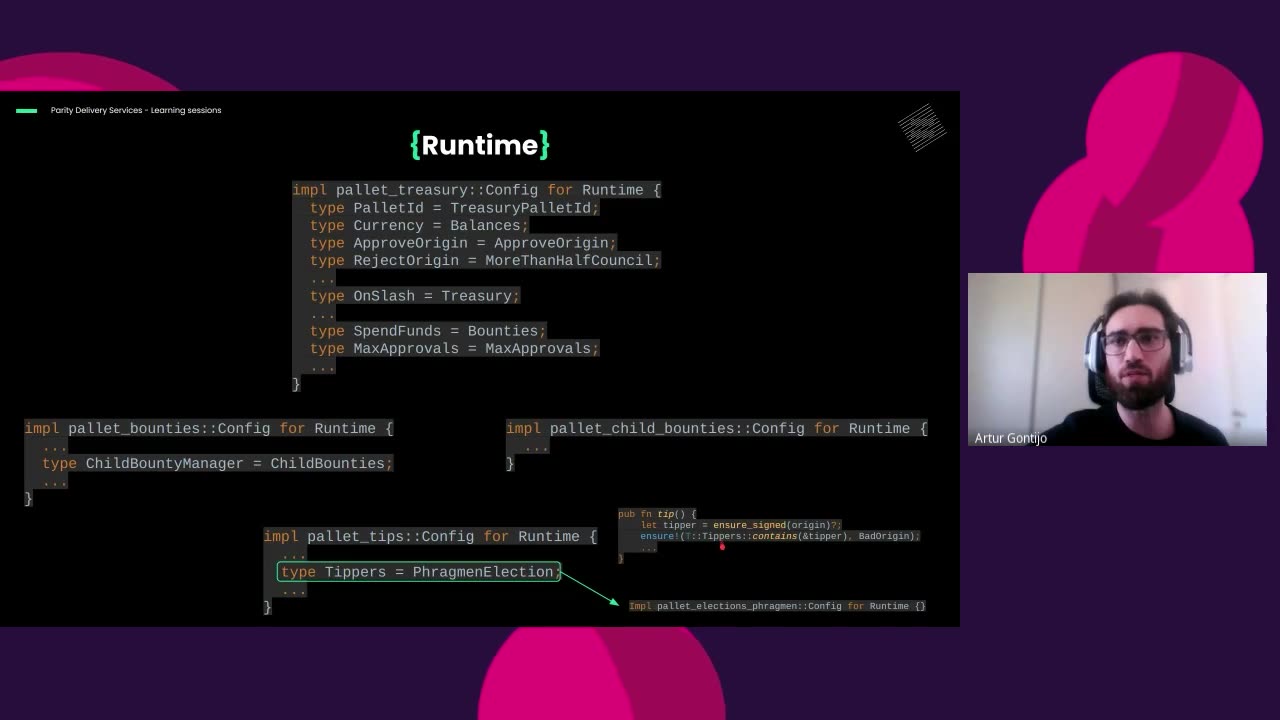Click 'let tipper = ensure_signed(origin)?;' line
The image size is (1280, 720).
click(x=741, y=525)
